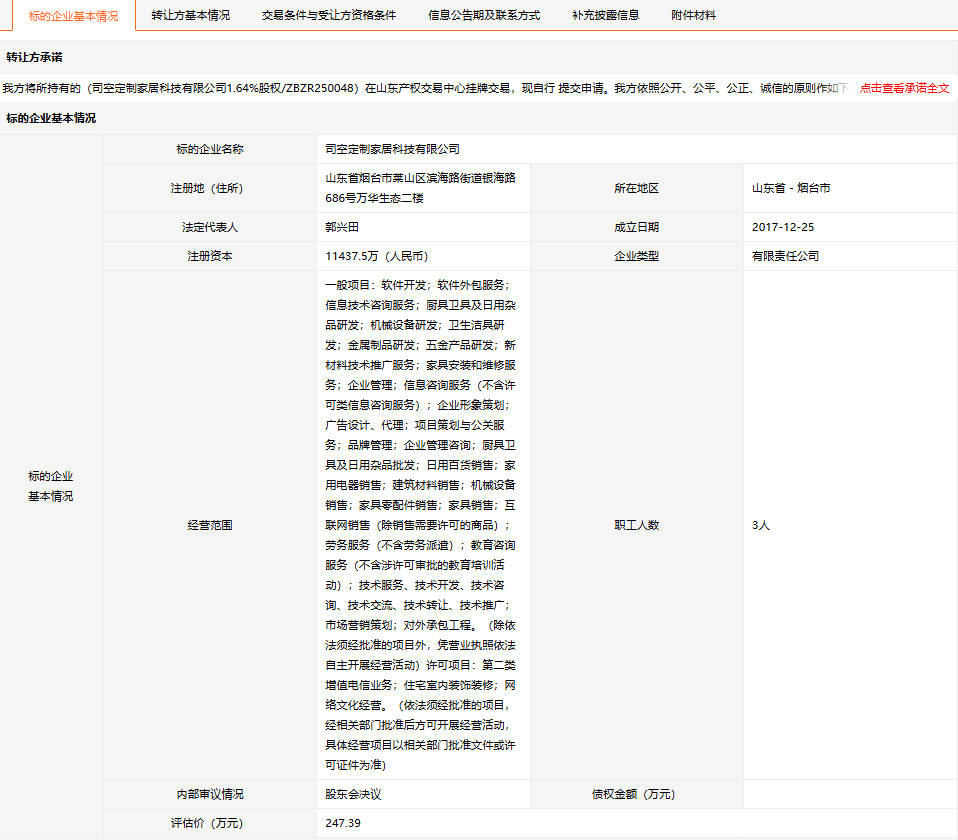Select the active 标的企业基本情况 tab at top
Image resolution: width=958 pixels, height=840 pixels.
point(67,16)
